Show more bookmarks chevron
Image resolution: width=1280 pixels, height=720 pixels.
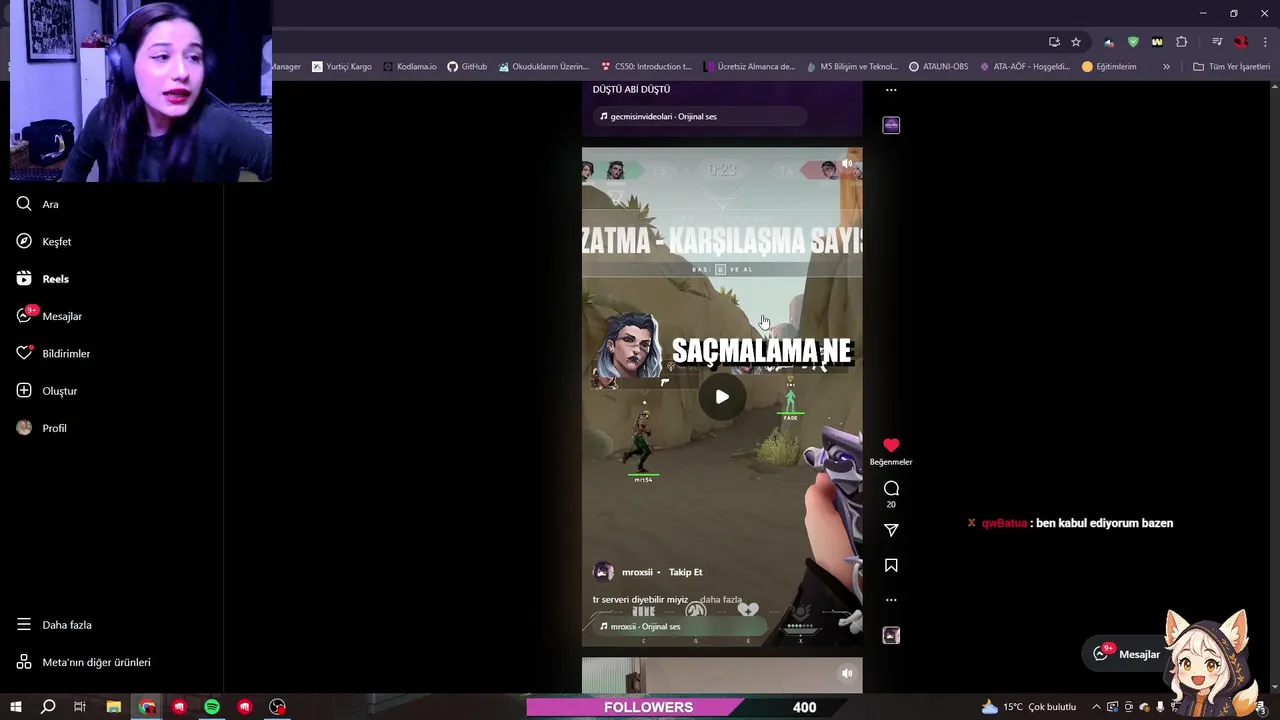1166,67
